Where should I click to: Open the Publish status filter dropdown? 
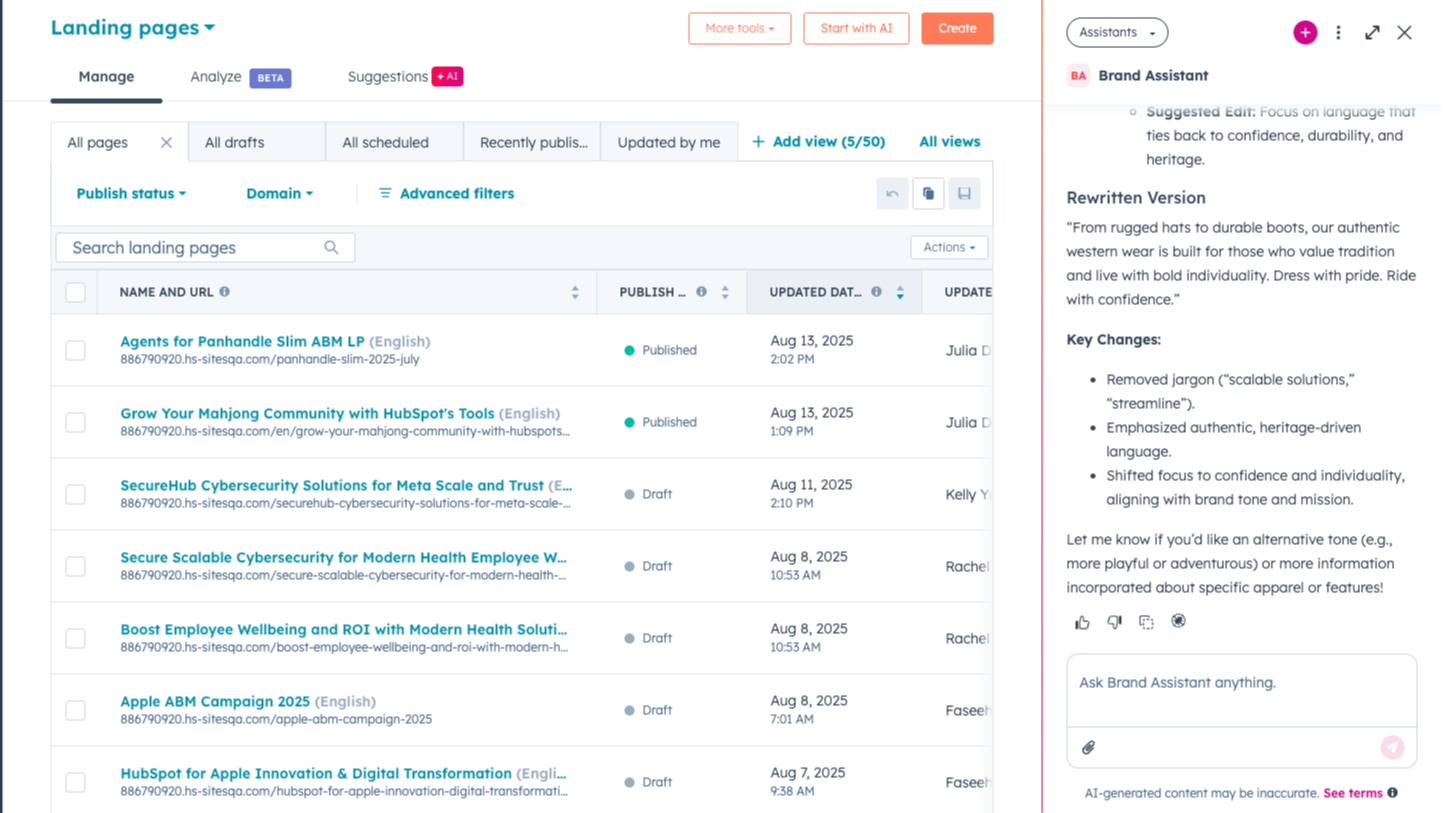tap(131, 193)
